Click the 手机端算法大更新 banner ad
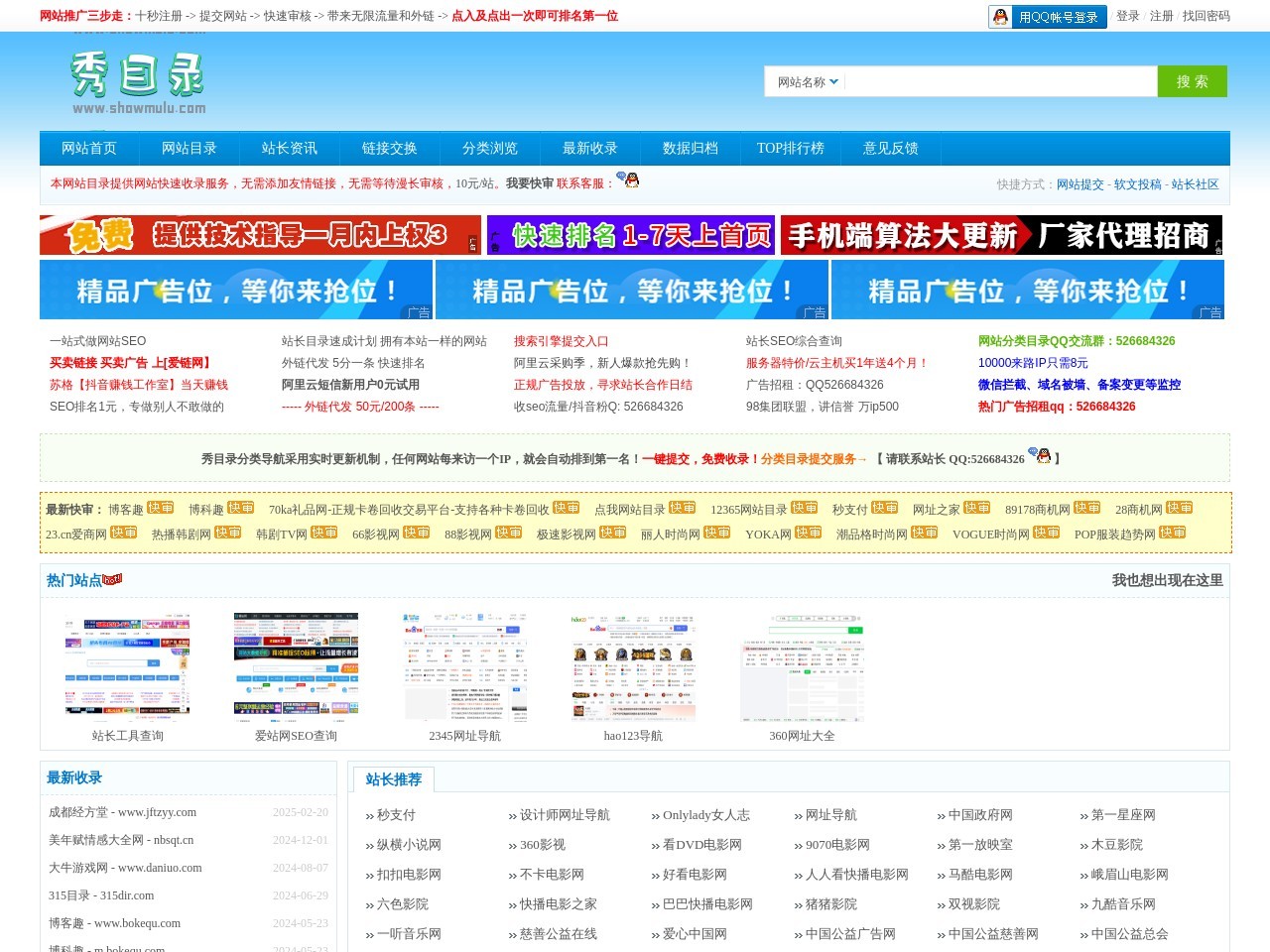 [x=1001, y=236]
